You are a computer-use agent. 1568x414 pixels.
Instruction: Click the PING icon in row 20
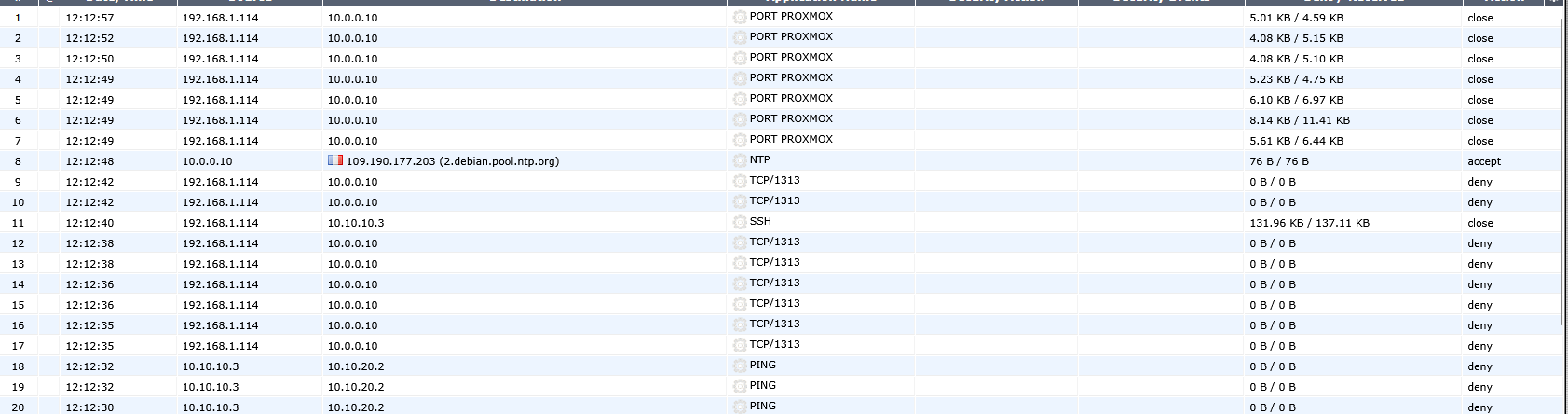[740, 407]
